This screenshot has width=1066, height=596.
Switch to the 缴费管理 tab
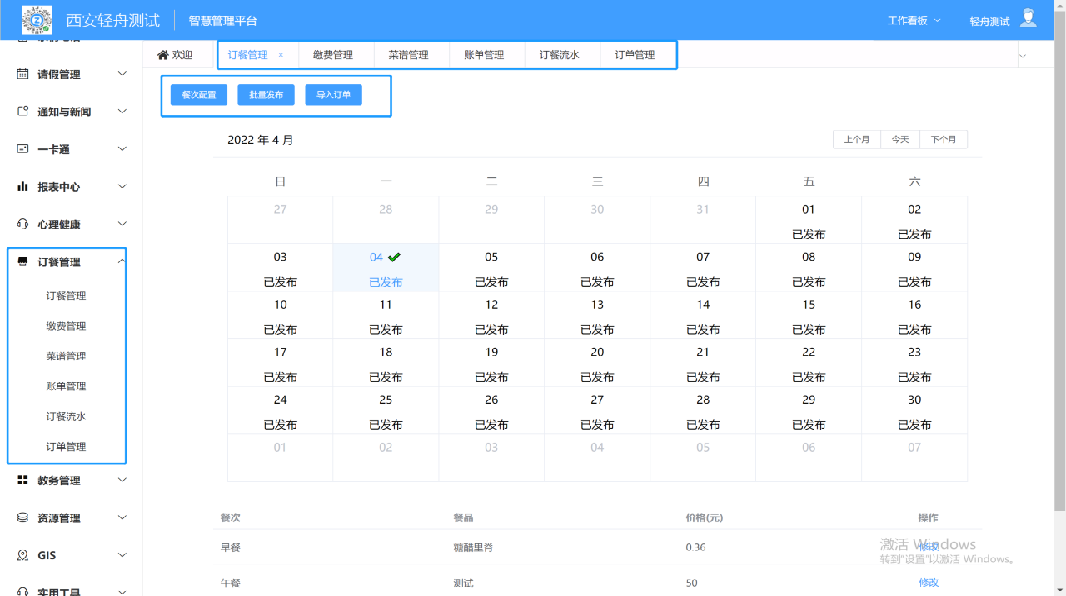[x=332, y=54]
